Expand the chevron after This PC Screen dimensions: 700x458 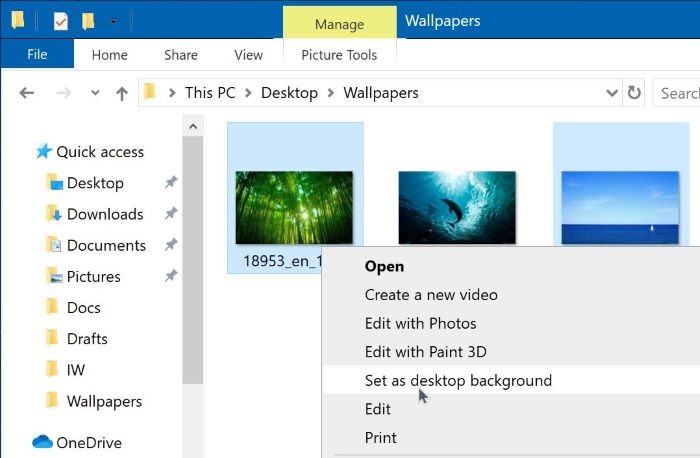click(250, 93)
